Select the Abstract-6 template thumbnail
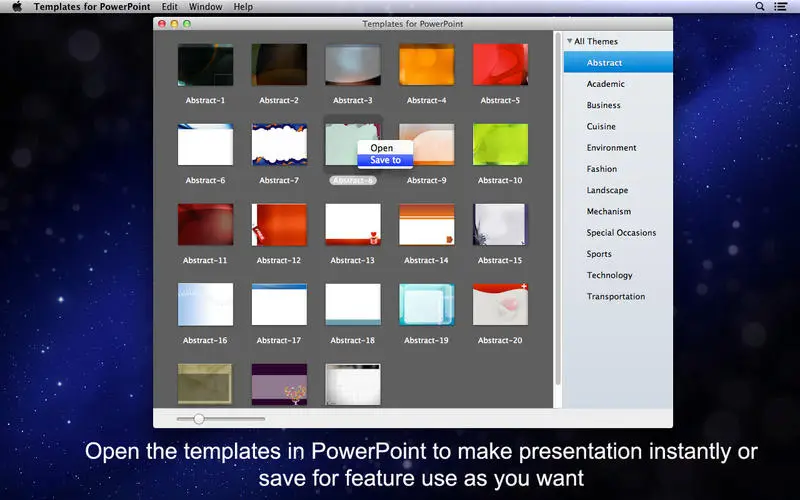This screenshot has height=500, width=800. pyautogui.click(x=206, y=144)
